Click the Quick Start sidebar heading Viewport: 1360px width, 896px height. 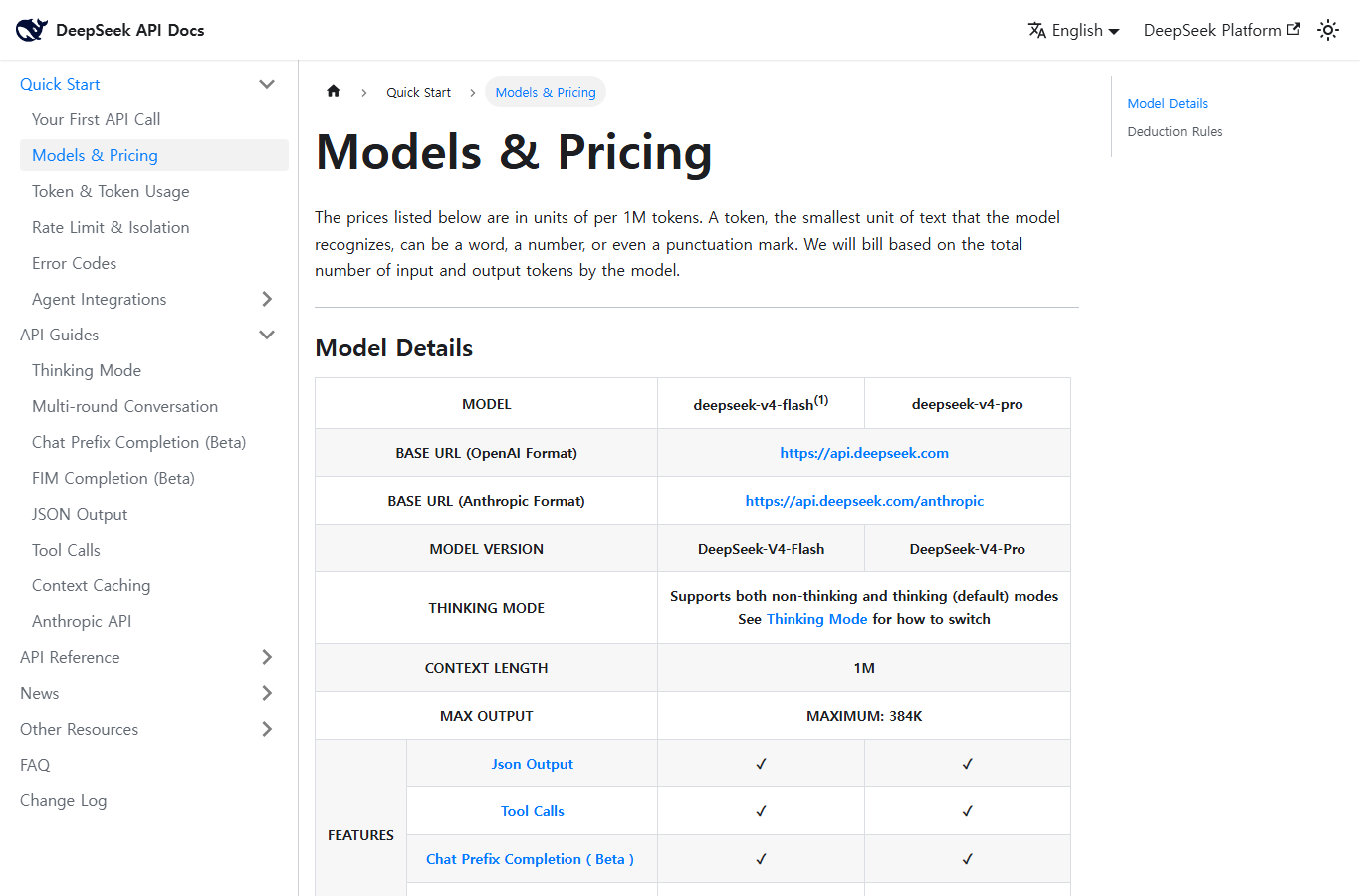coord(60,84)
